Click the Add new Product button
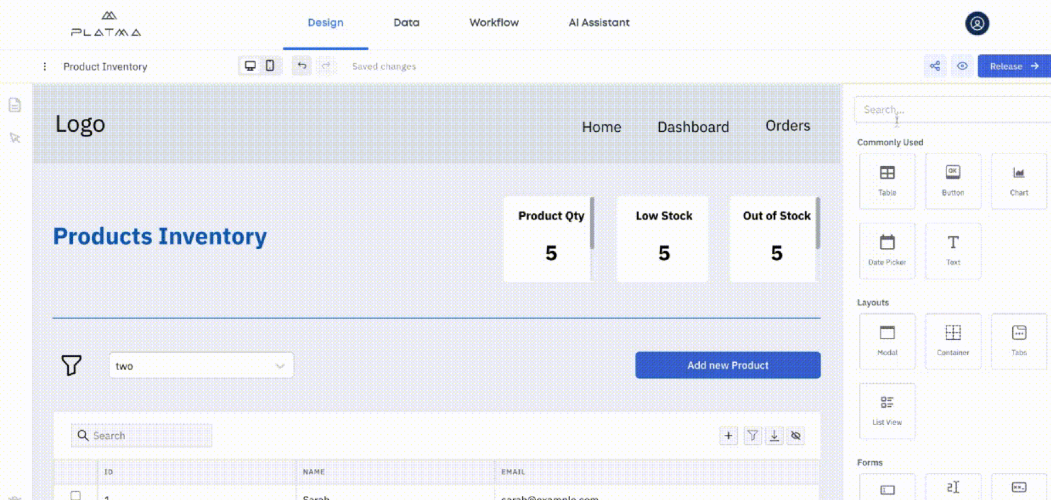 tap(728, 365)
